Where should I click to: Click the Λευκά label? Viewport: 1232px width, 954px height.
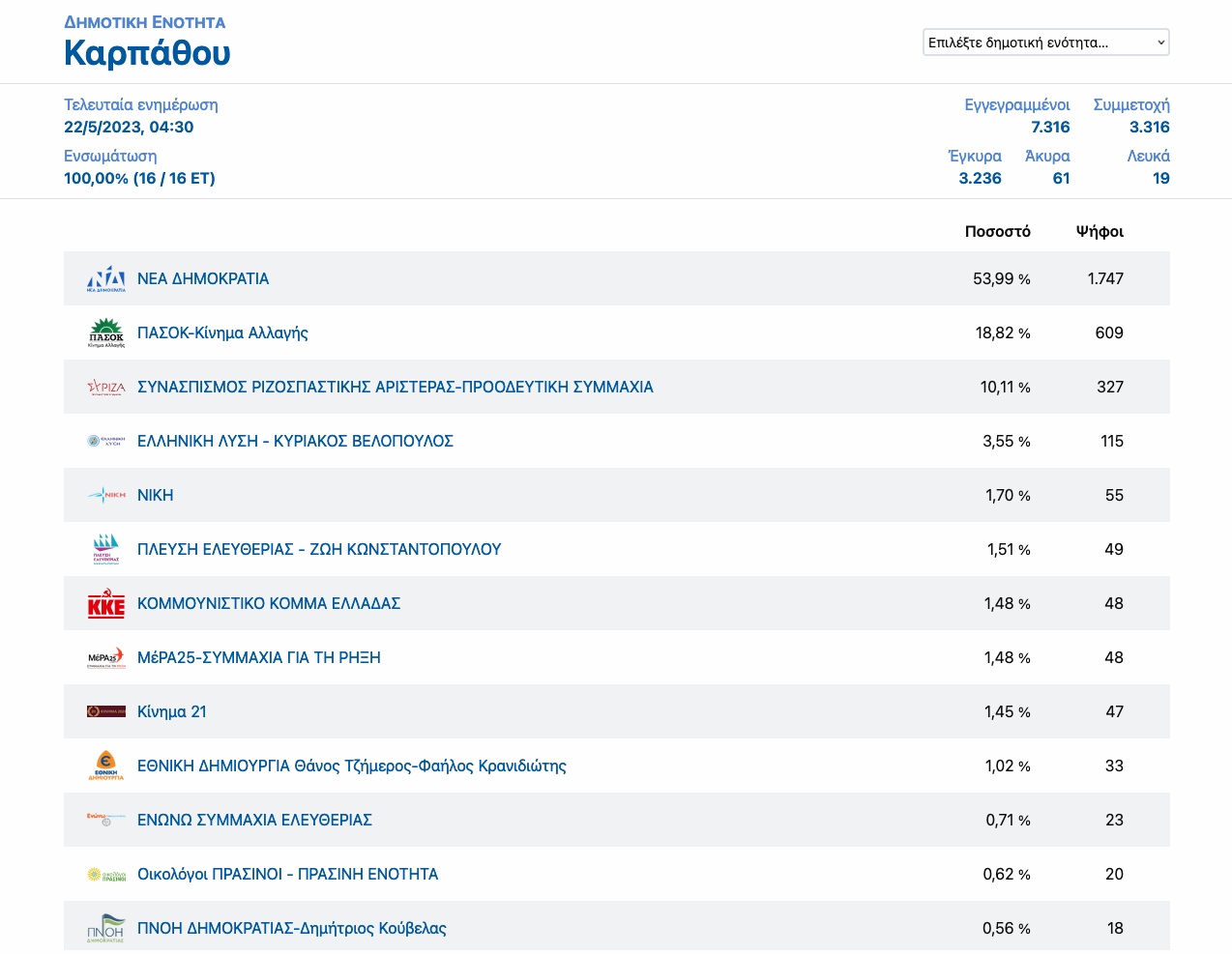tap(1149, 156)
